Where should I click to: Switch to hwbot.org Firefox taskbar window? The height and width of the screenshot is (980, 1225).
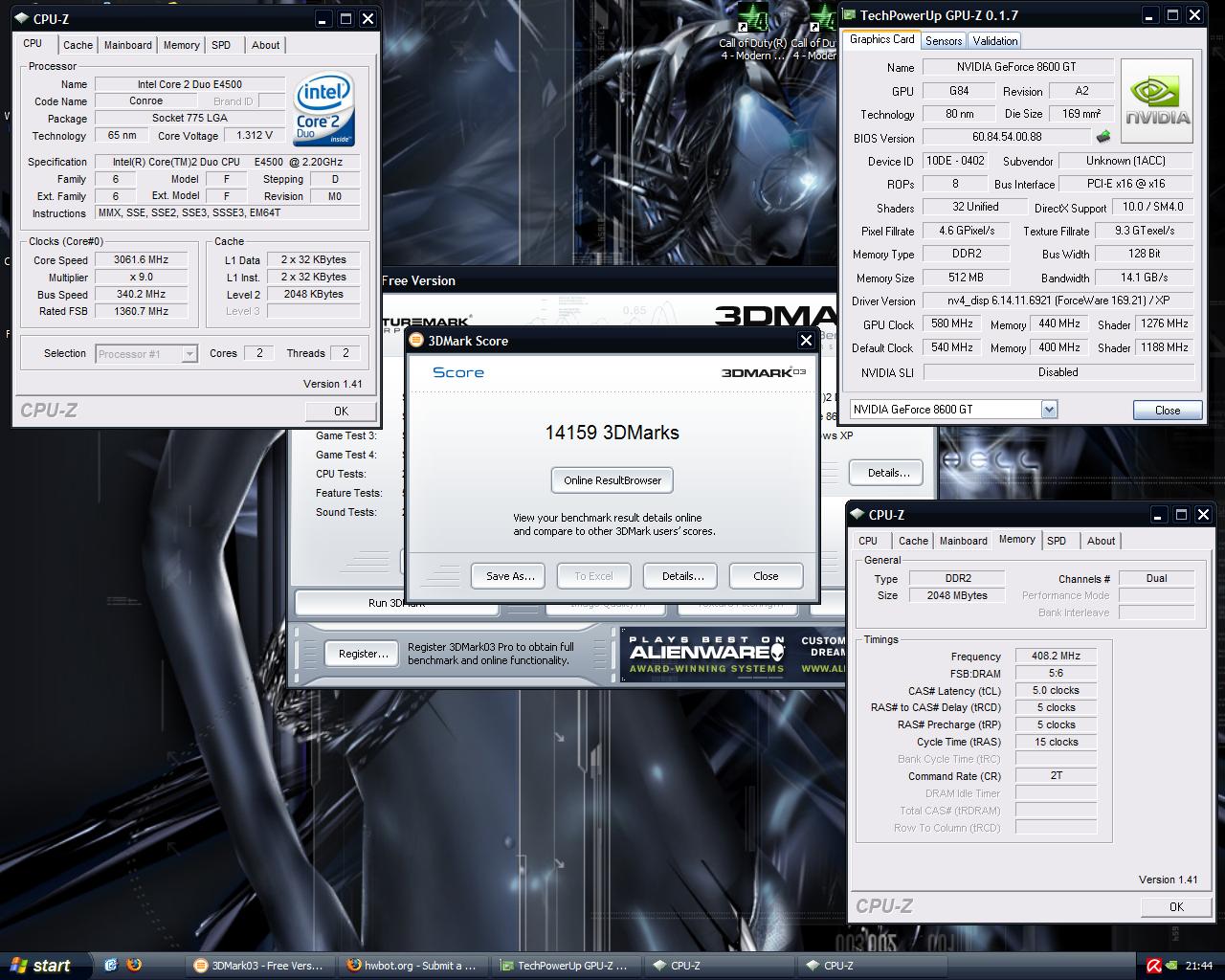[413, 966]
